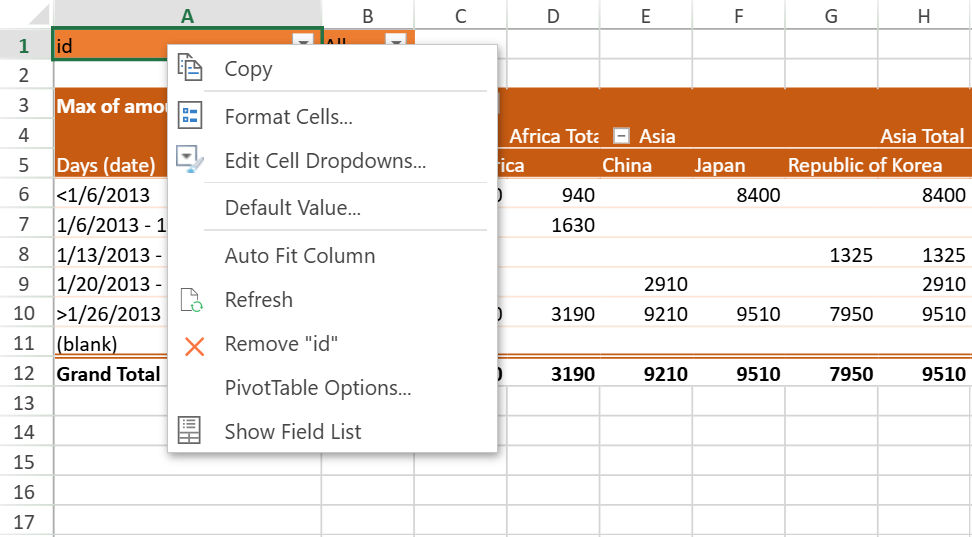Select column H header
The image size is (972, 537).
click(924, 15)
